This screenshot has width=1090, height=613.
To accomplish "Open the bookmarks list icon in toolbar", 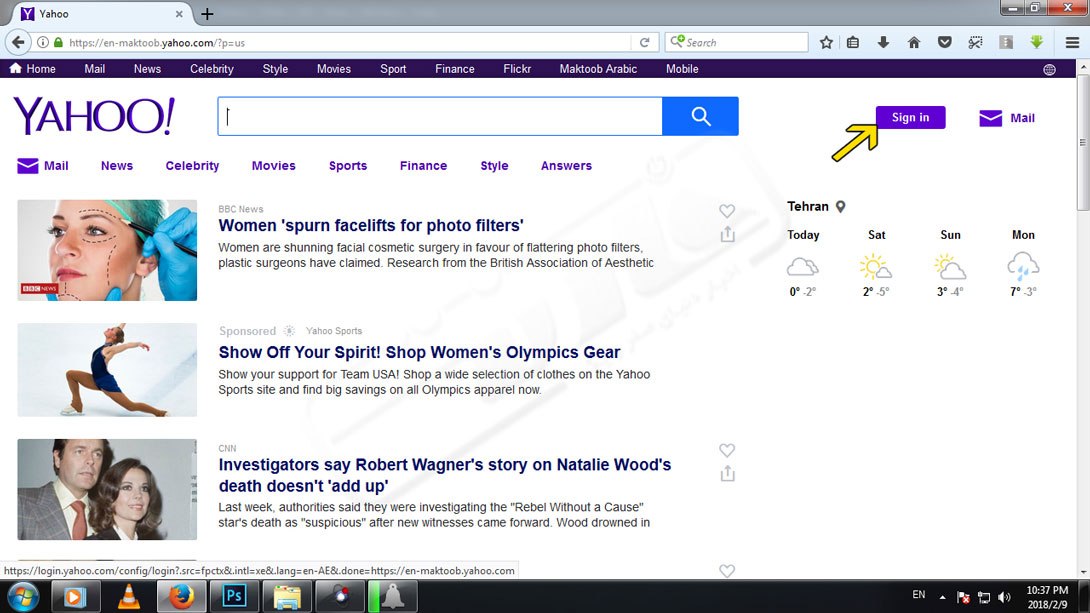I will point(853,42).
